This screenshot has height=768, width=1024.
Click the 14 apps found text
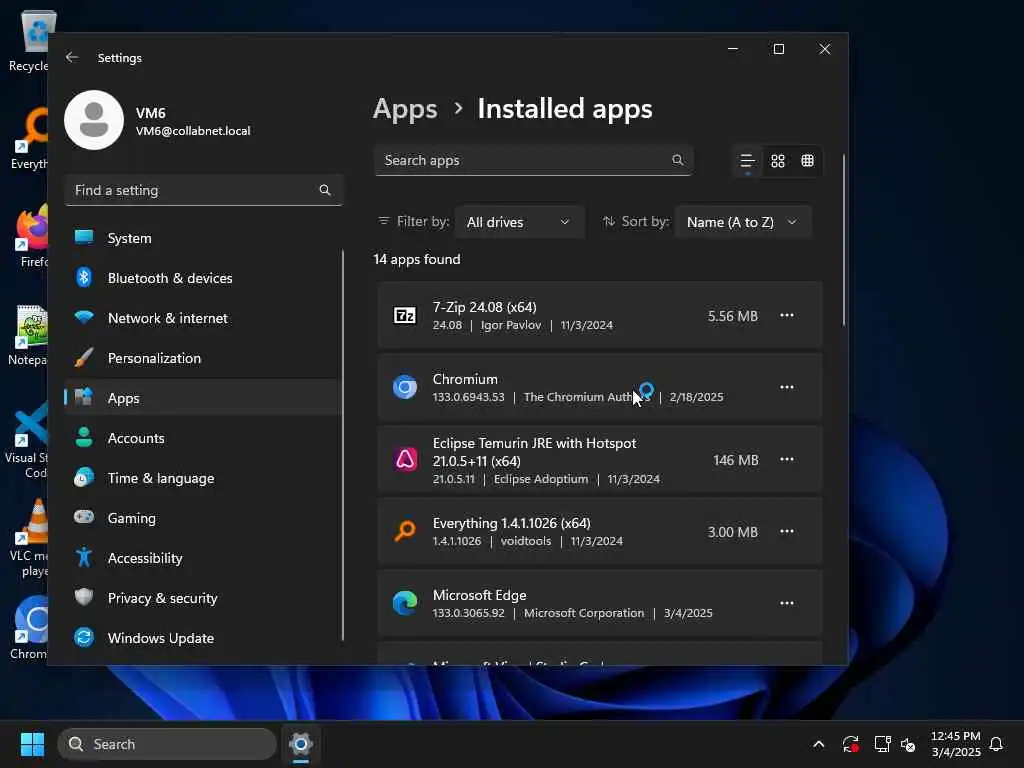click(417, 259)
